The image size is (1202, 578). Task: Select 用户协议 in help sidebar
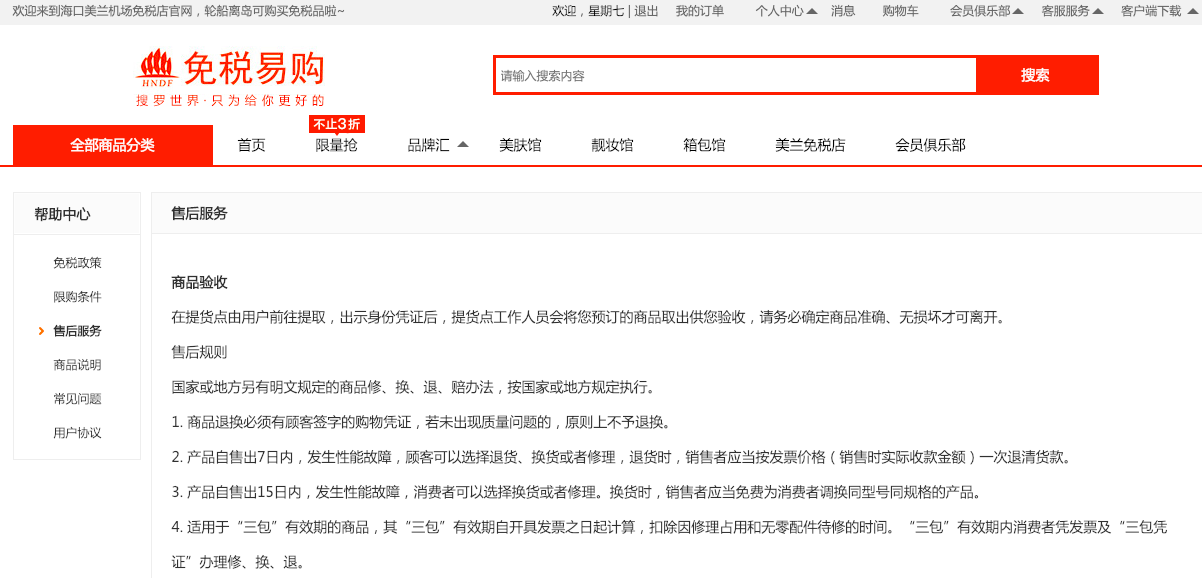click(77, 433)
